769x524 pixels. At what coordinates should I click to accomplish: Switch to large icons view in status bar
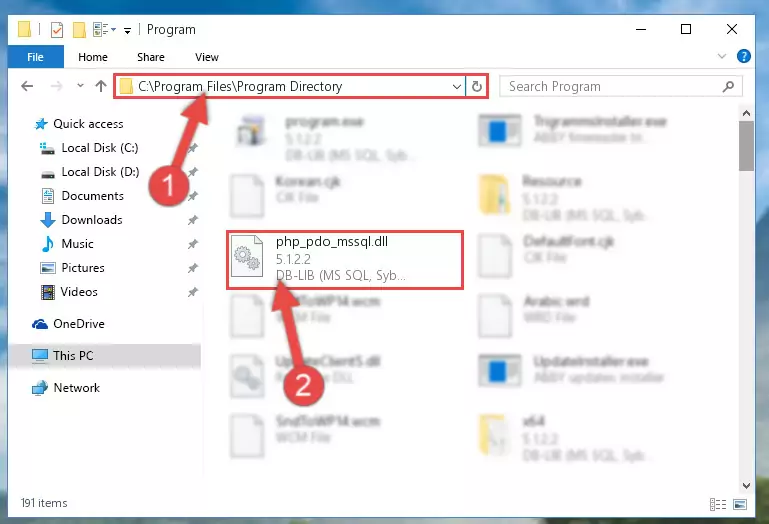coord(740,504)
